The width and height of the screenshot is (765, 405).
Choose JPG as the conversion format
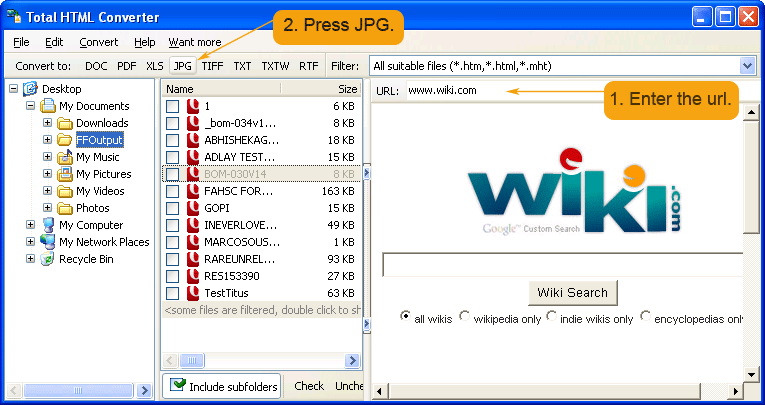click(x=183, y=66)
